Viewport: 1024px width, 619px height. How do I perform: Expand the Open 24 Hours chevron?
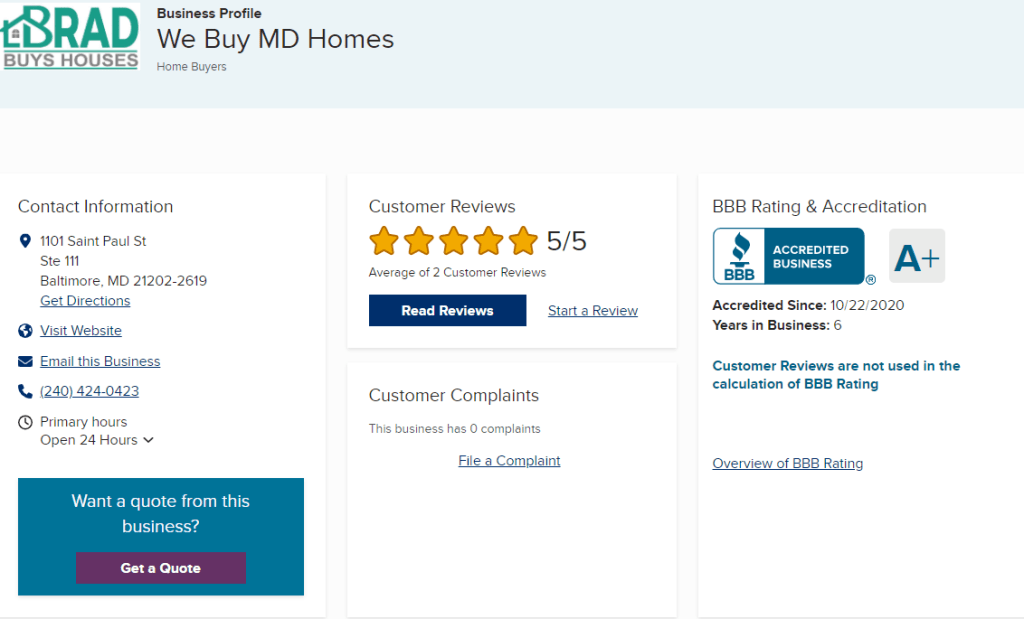(x=149, y=440)
